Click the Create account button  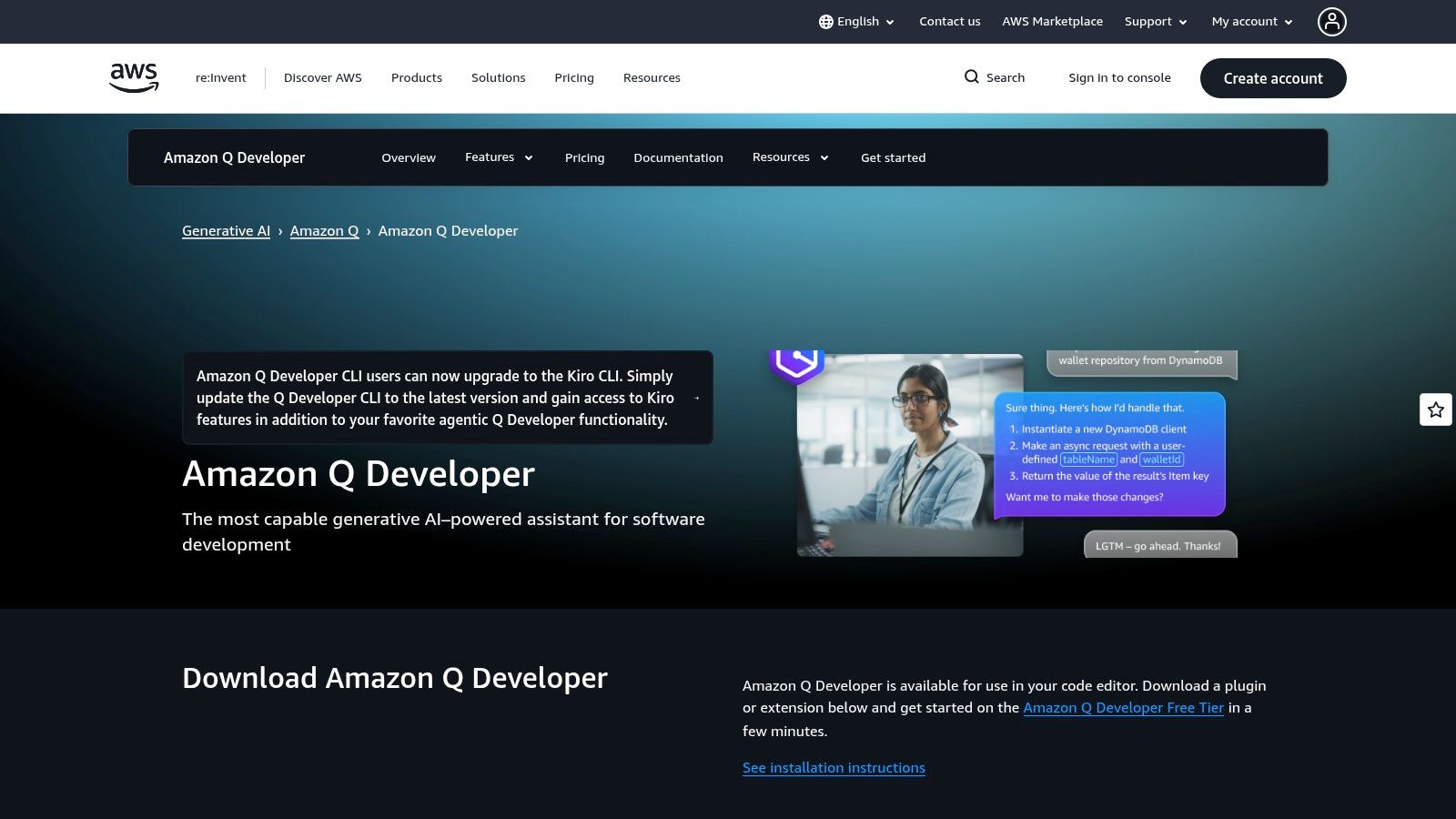tap(1272, 78)
